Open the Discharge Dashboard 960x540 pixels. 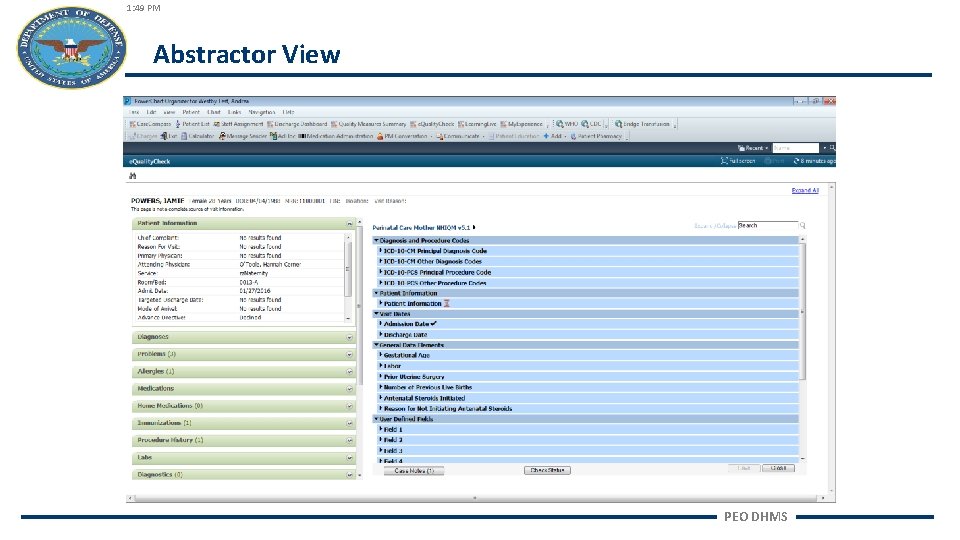coord(296,124)
